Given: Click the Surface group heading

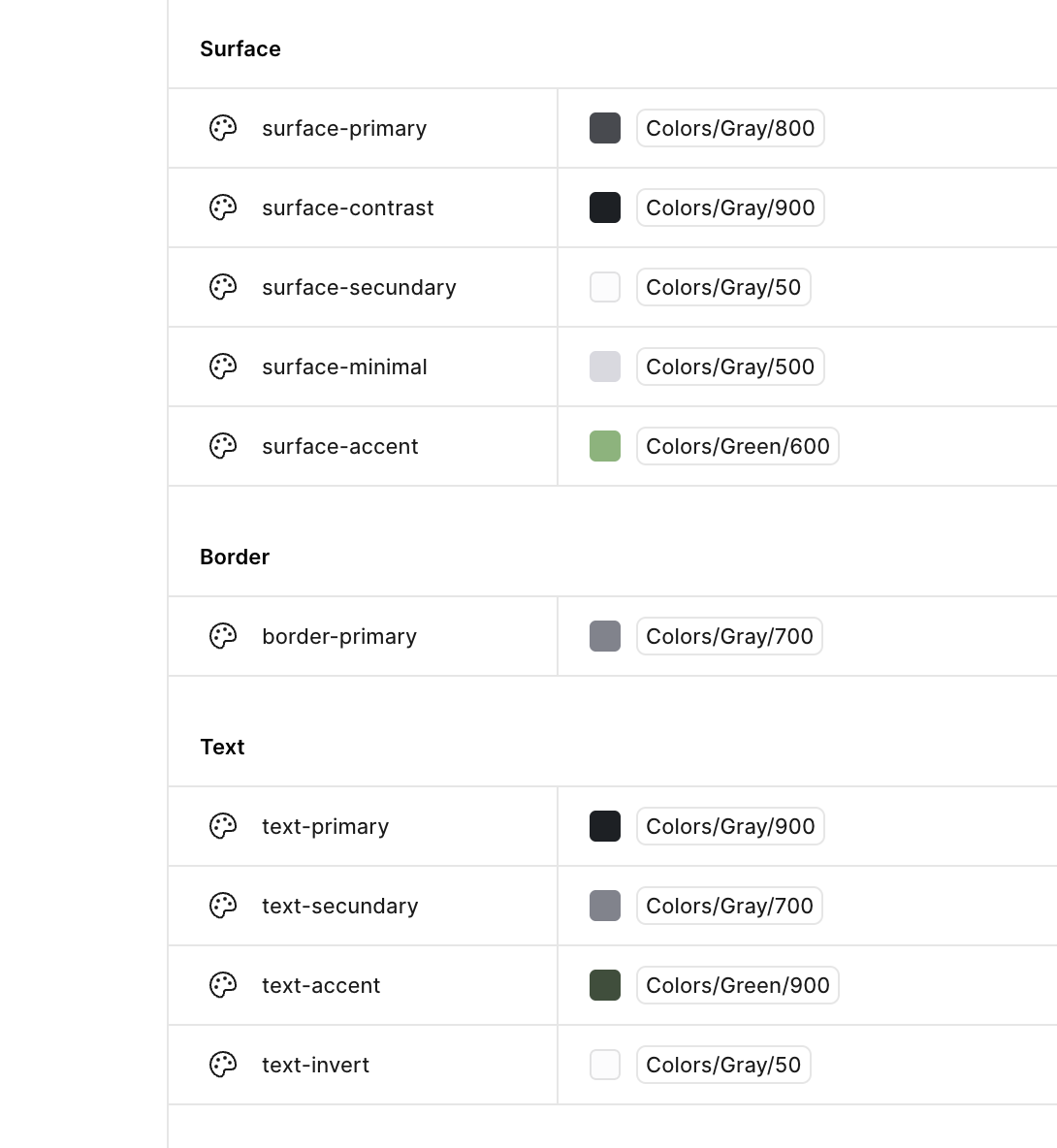Looking at the screenshot, I should (x=240, y=48).
